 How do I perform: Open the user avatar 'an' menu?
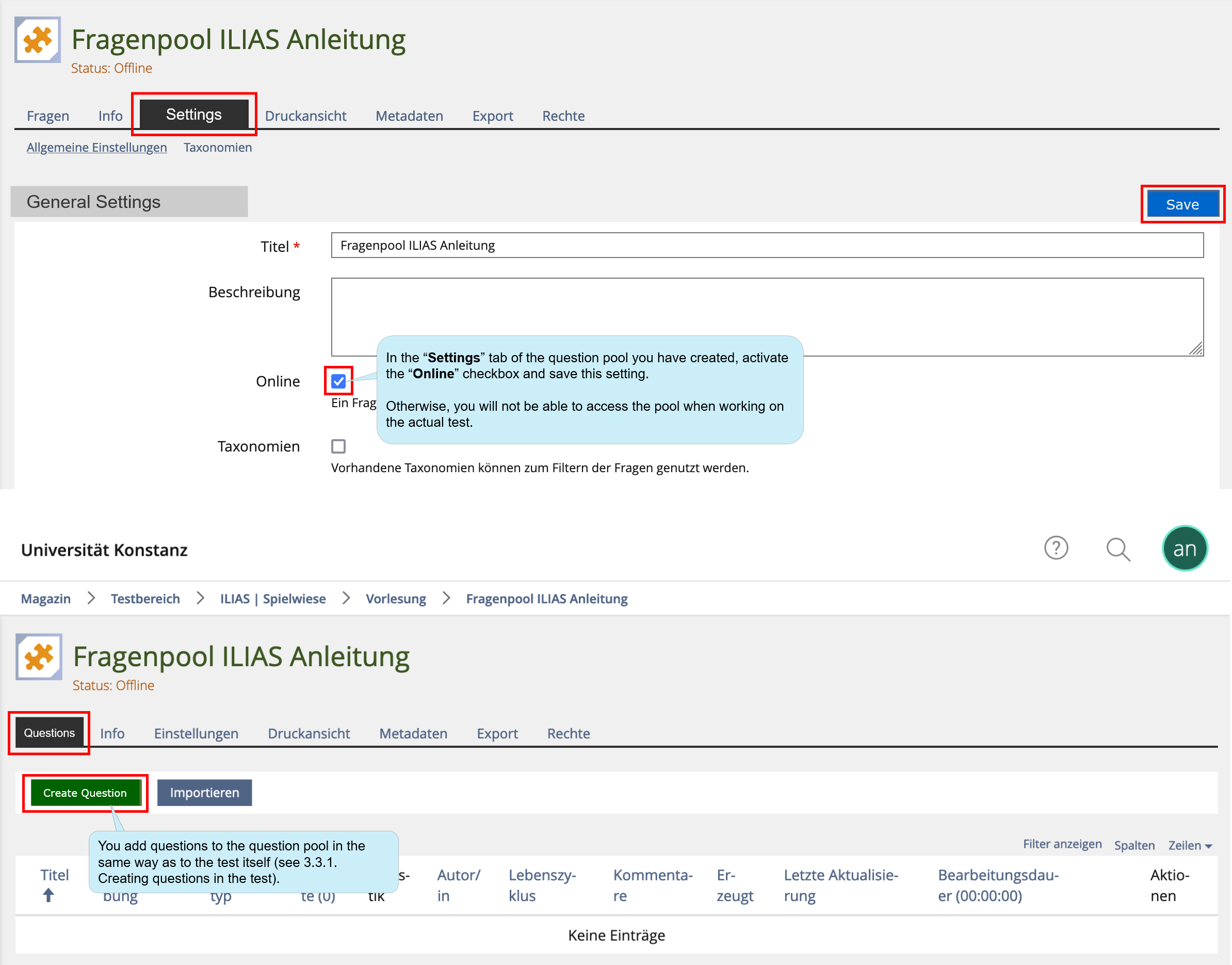click(1185, 549)
